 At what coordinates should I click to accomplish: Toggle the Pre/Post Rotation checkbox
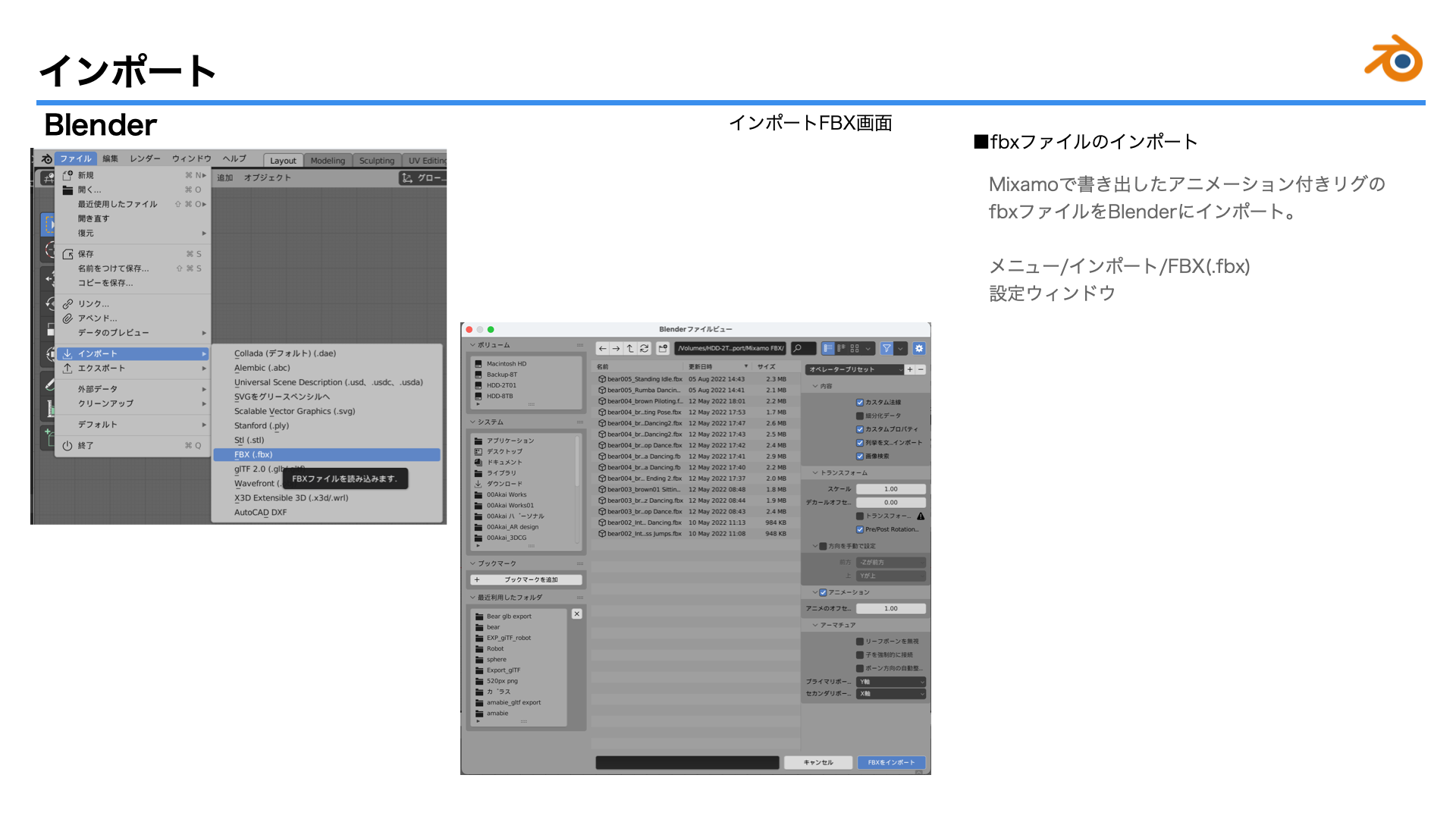coord(860,530)
